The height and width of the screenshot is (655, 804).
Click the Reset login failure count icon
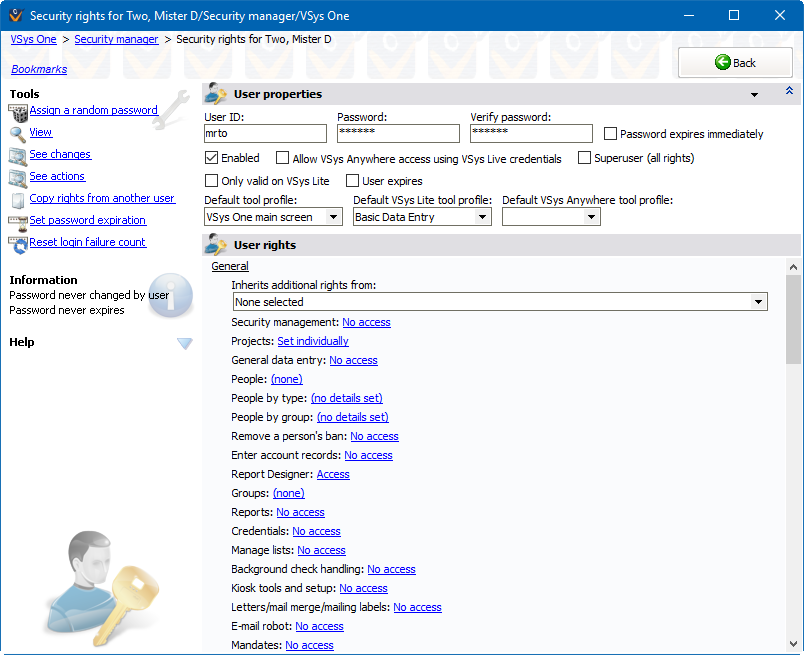tap(18, 243)
